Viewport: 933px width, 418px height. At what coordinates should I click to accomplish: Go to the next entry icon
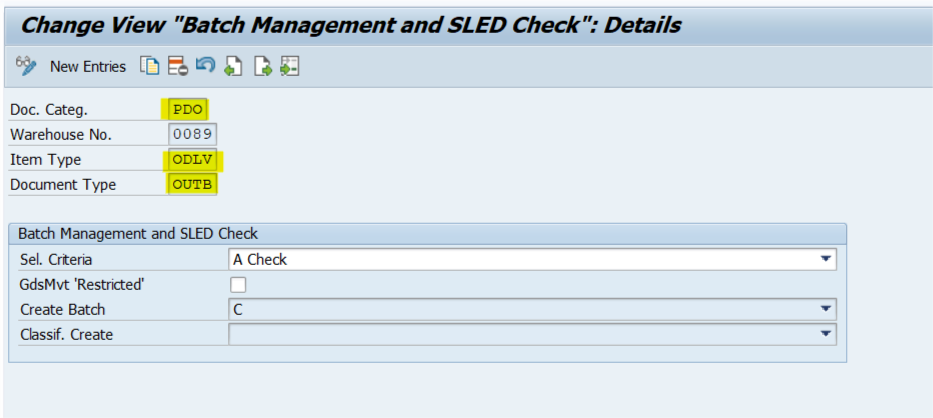click(x=262, y=66)
